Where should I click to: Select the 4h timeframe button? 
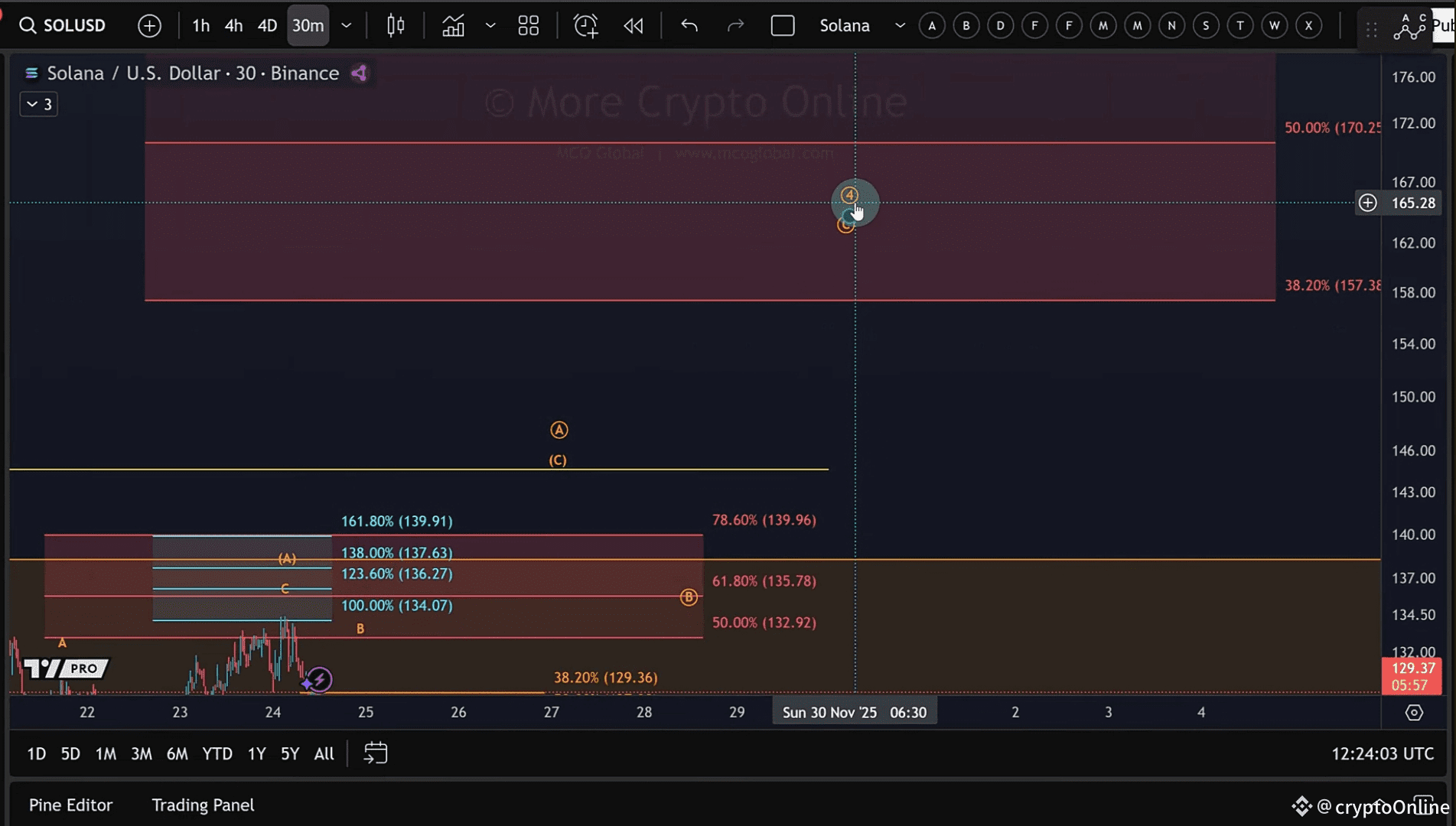(233, 25)
